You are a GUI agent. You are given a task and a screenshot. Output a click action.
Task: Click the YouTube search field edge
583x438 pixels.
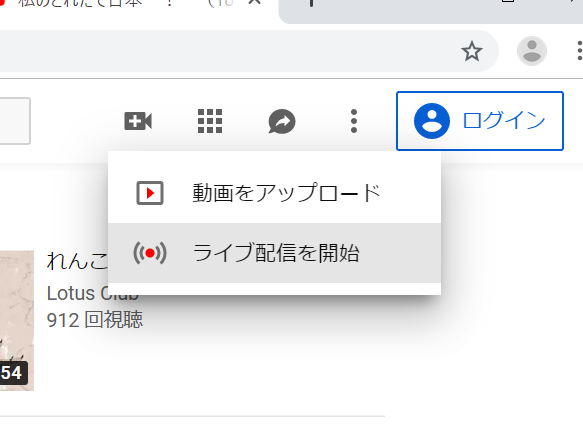coord(15,121)
